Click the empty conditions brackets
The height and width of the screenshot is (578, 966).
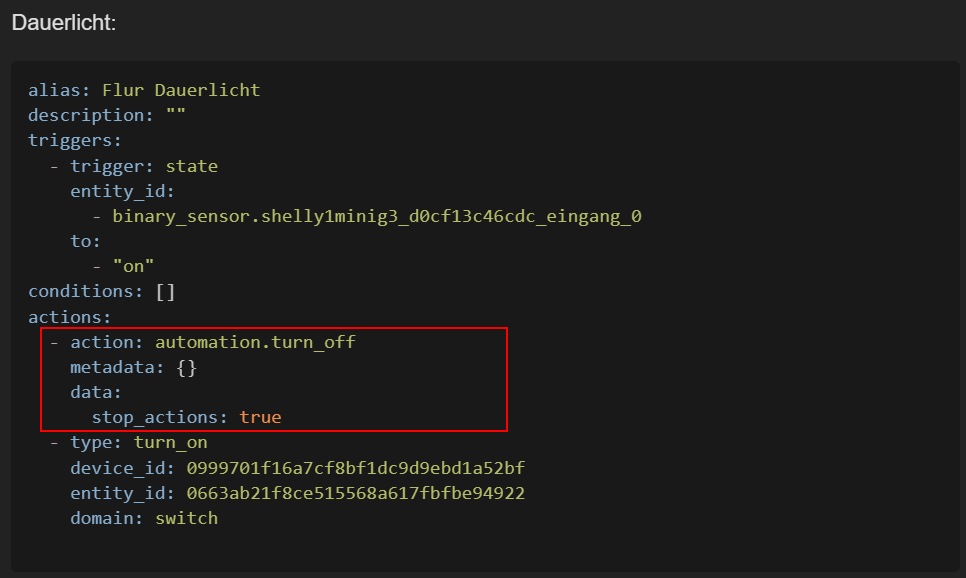pyautogui.click(x=165, y=292)
